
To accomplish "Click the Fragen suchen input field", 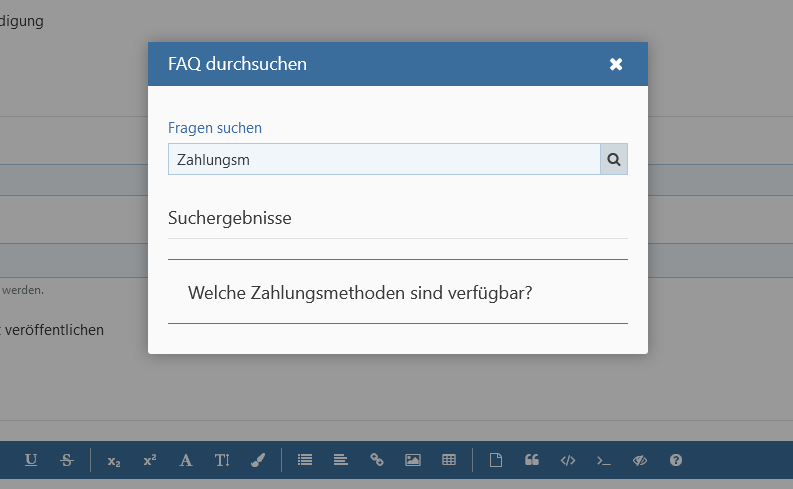I will pos(383,159).
